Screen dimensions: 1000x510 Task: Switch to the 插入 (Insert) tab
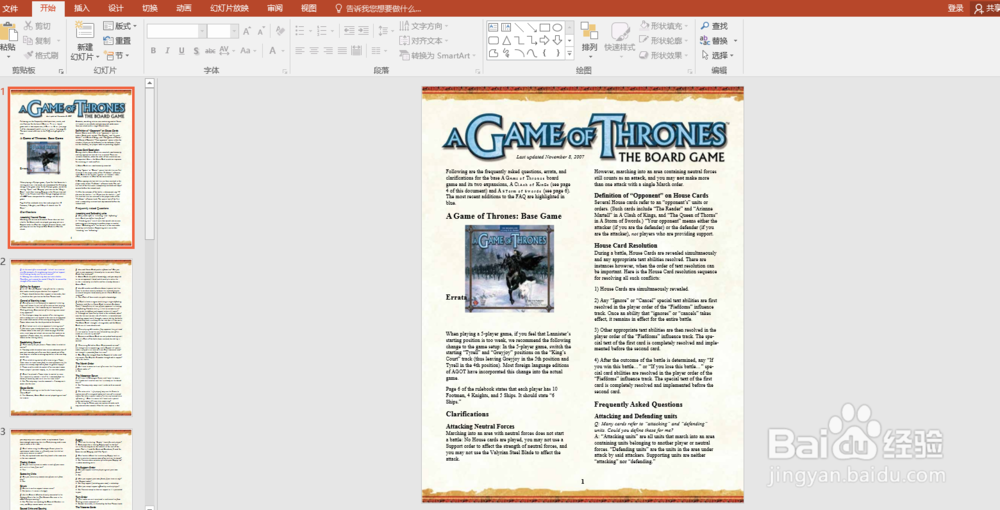click(x=82, y=8)
